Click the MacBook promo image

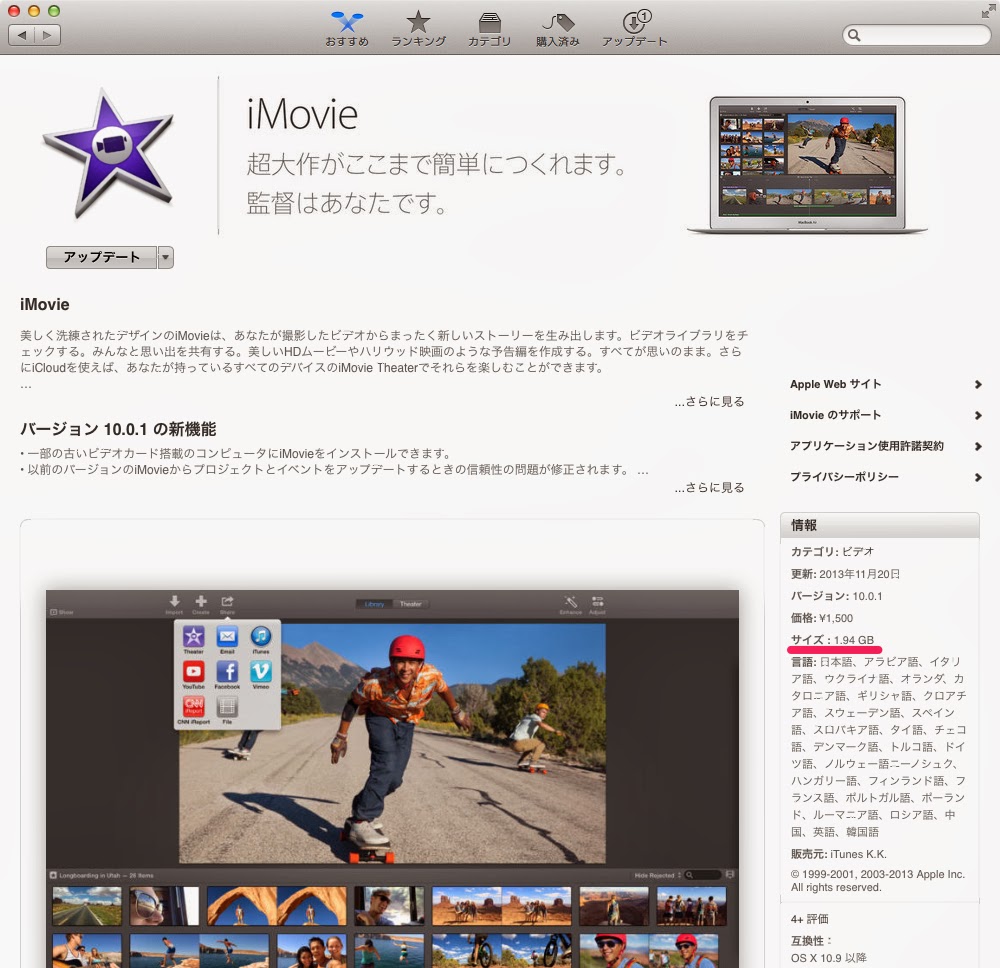pyautogui.click(x=807, y=165)
